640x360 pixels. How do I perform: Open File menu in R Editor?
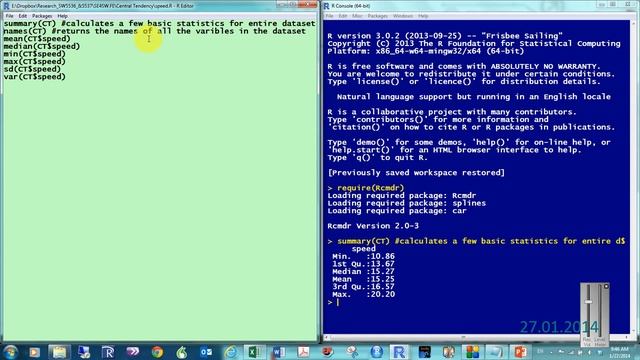(9, 16)
